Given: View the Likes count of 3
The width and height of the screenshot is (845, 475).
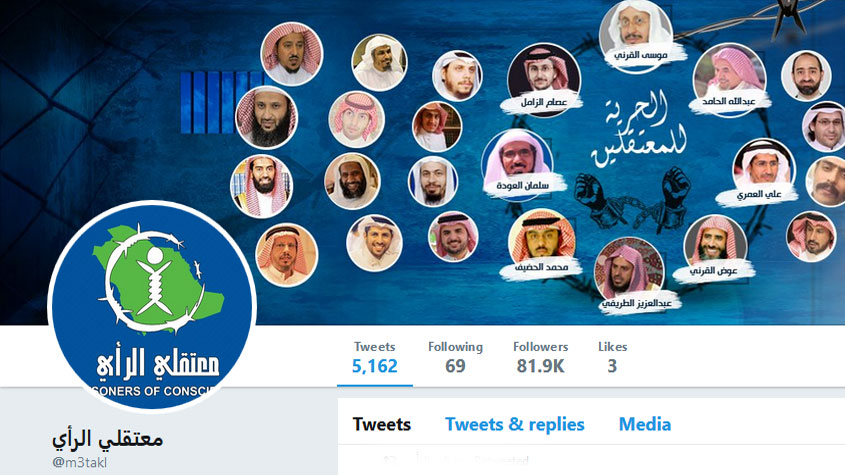Looking at the screenshot, I should (x=612, y=357).
